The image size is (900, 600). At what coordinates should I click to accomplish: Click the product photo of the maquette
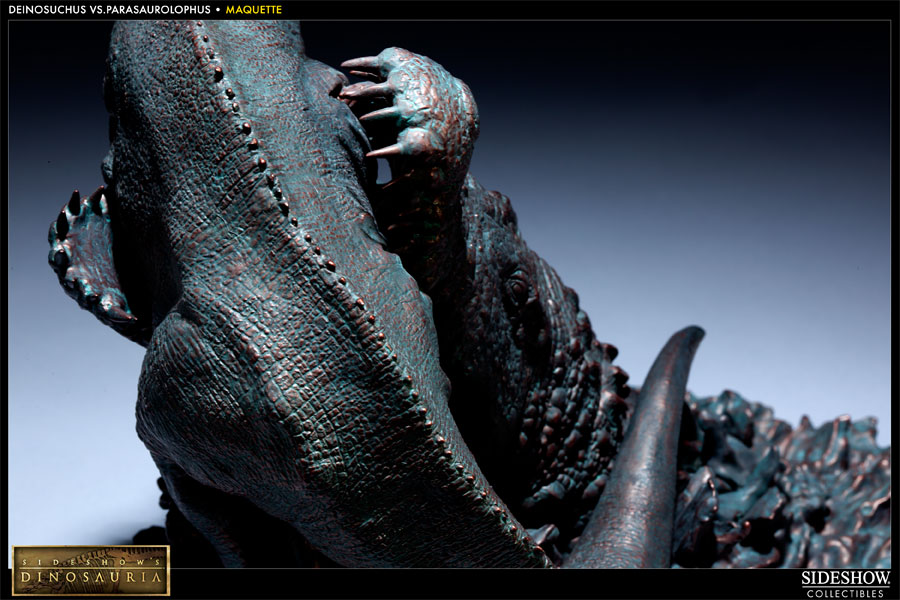(x=449, y=294)
